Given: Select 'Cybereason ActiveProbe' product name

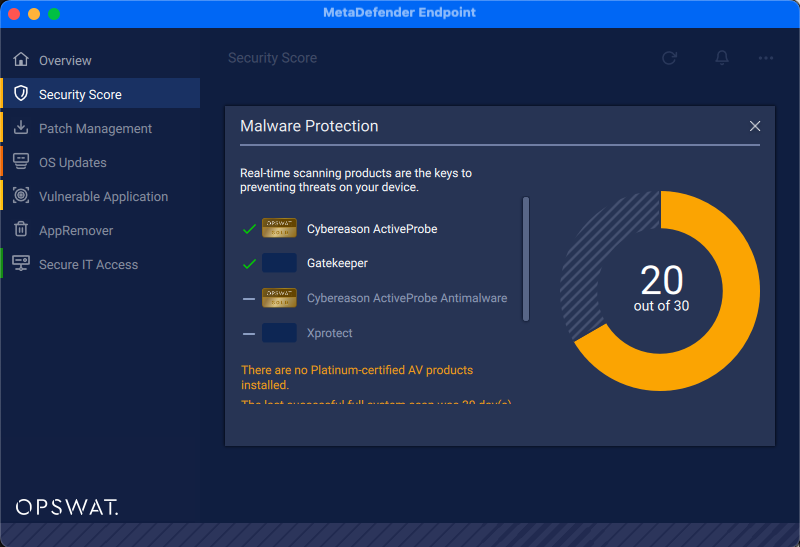Looking at the screenshot, I should tap(372, 229).
